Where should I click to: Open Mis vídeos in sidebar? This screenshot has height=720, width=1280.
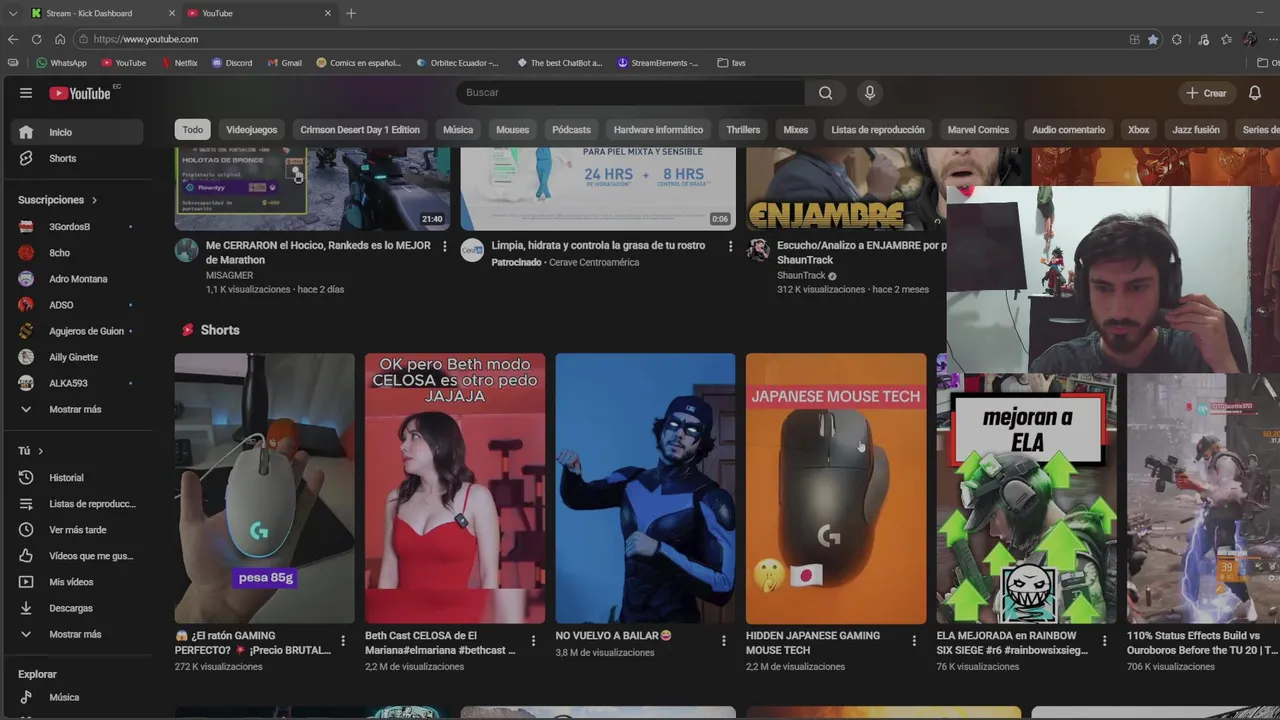click(x=77, y=582)
